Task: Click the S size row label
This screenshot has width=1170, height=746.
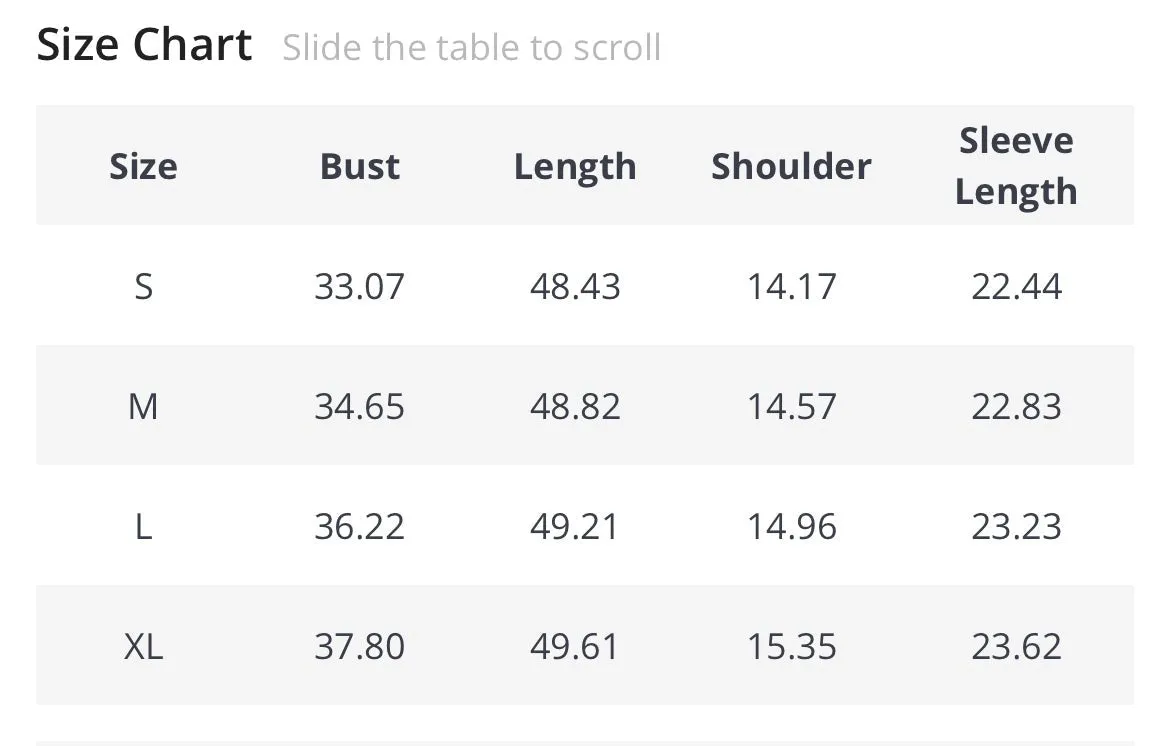Action: 143,286
